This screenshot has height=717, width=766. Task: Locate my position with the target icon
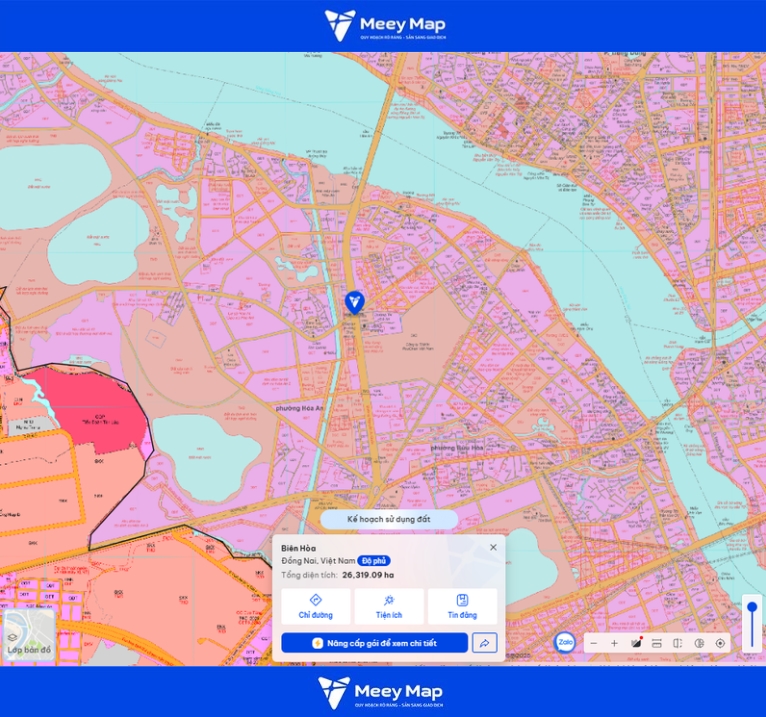(720, 643)
